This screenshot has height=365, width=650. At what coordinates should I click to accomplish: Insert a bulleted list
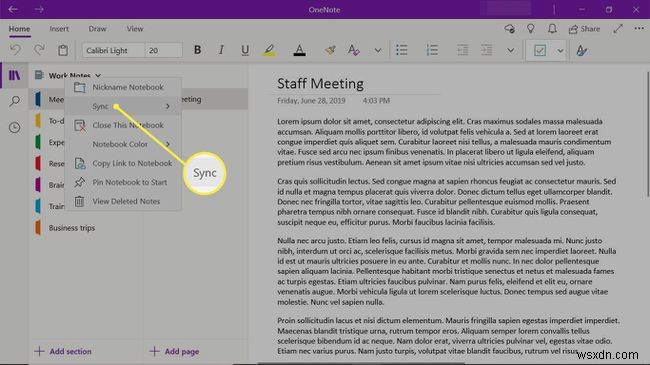tap(401, 50)
